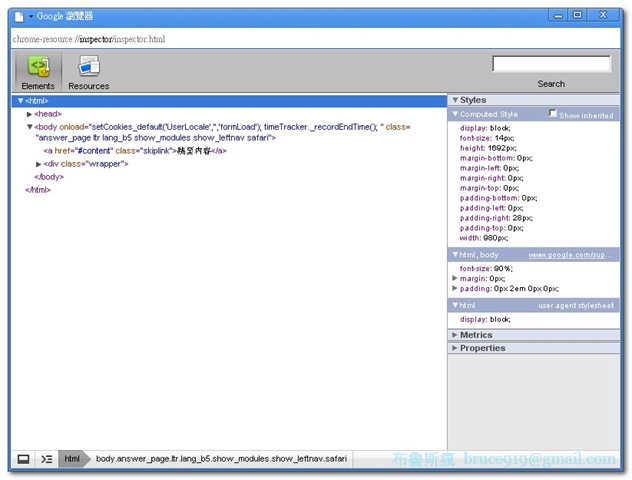This screenshot has height=480, width=632.
Task: Select the html breadcrumb item
Action: [x=72, y=459]
